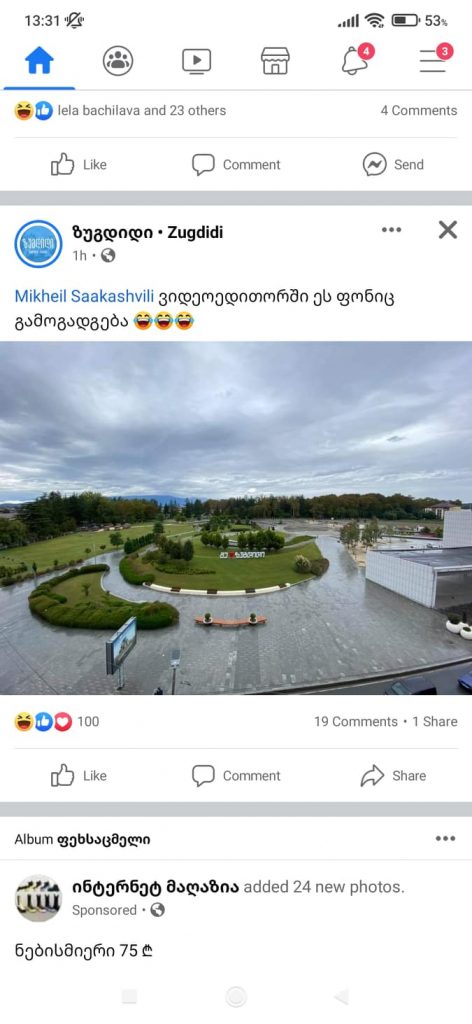472x1024 pixels.
Task: Send top post via Messenger
Action: [393, 165]
